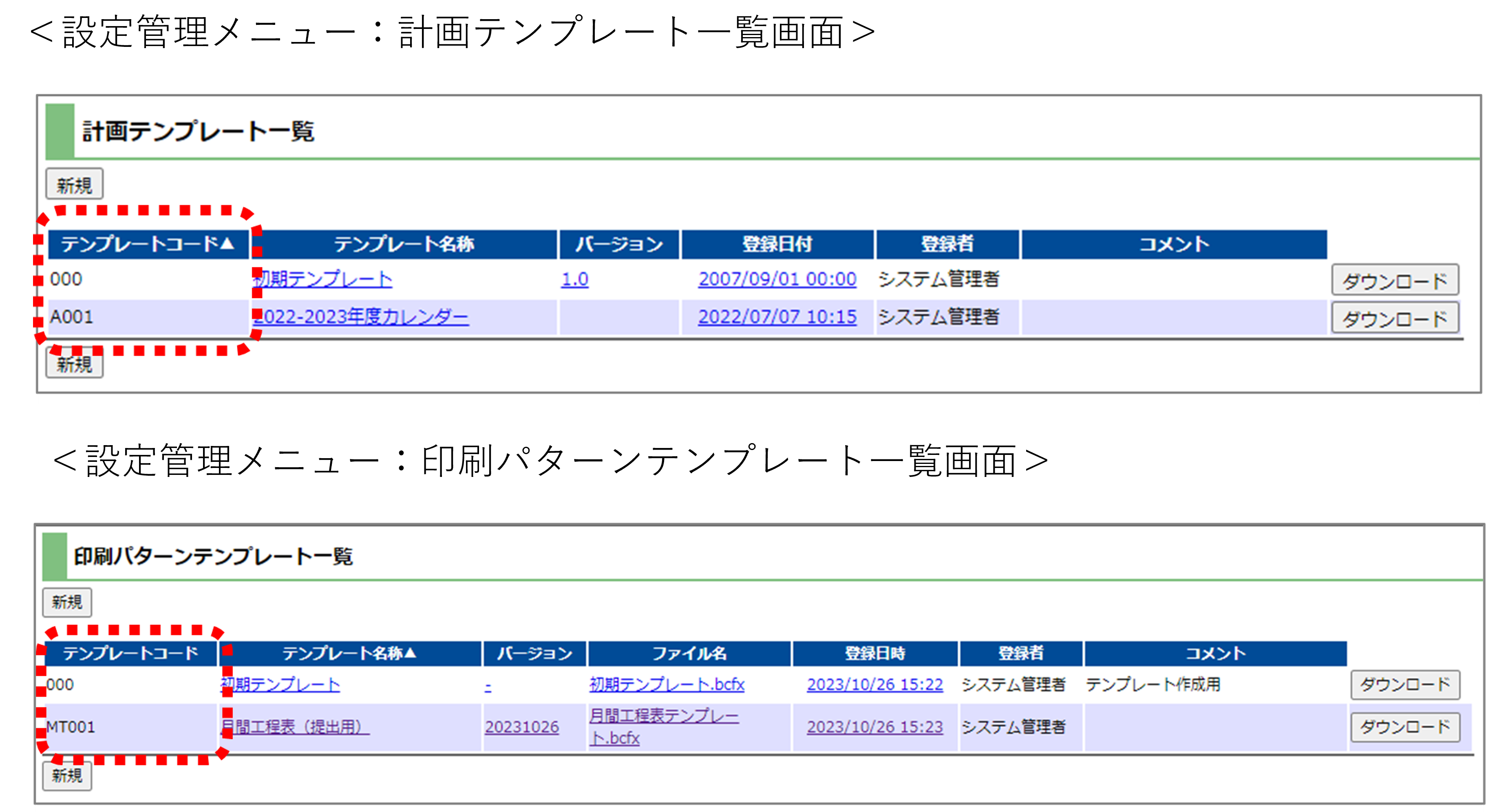Click the bottom 新規 button in 計画テンプレート一覧
The height and width of the screenshot is (812, 1486).
click(x=75, y=363)
